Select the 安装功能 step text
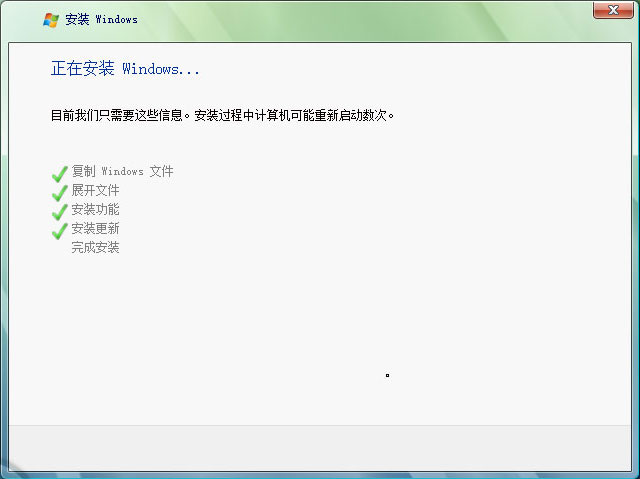Viewport: 640px width, 479px height. (x=96, y=209)
